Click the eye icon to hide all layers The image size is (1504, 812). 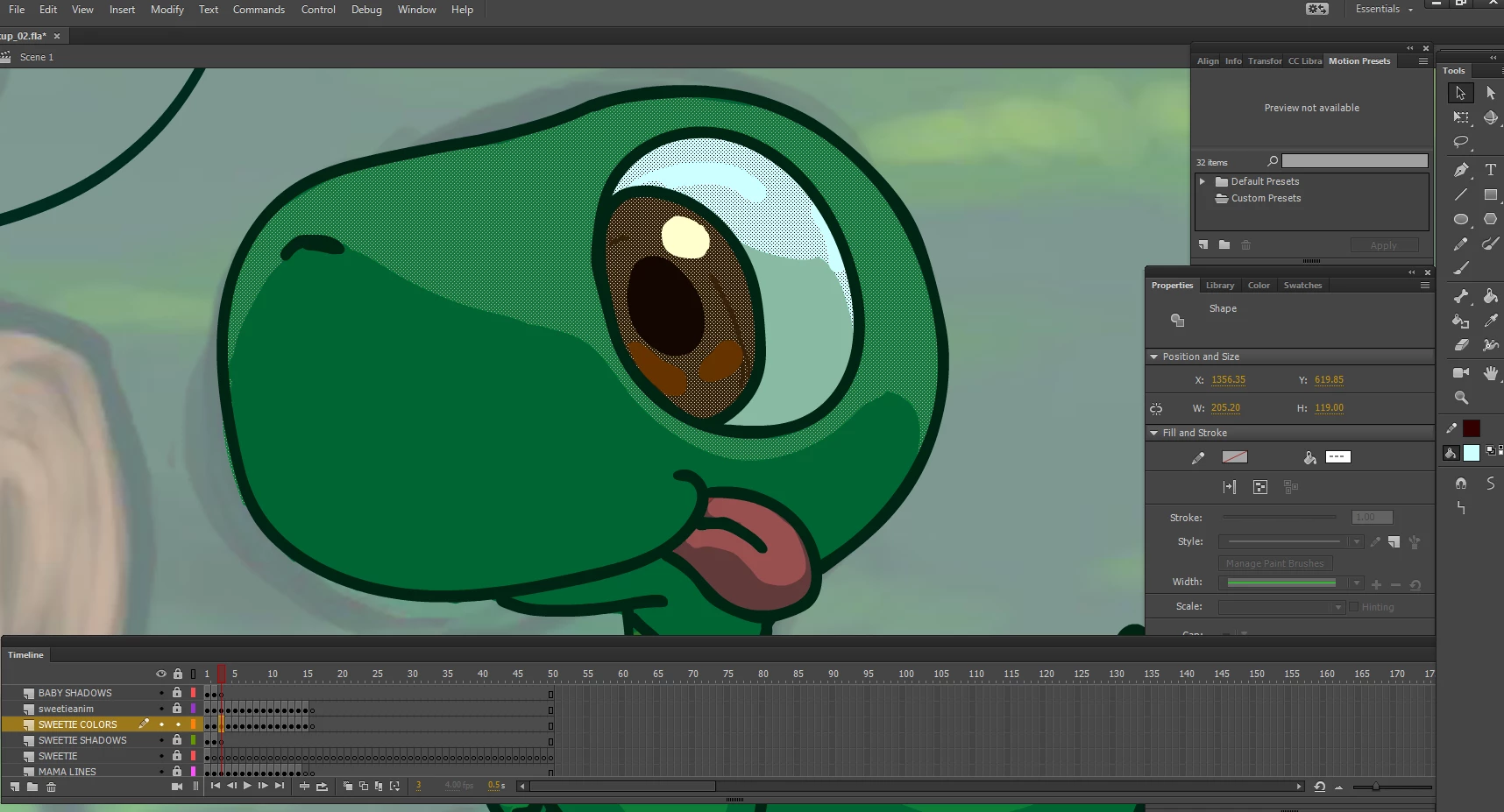coord(161,674)
